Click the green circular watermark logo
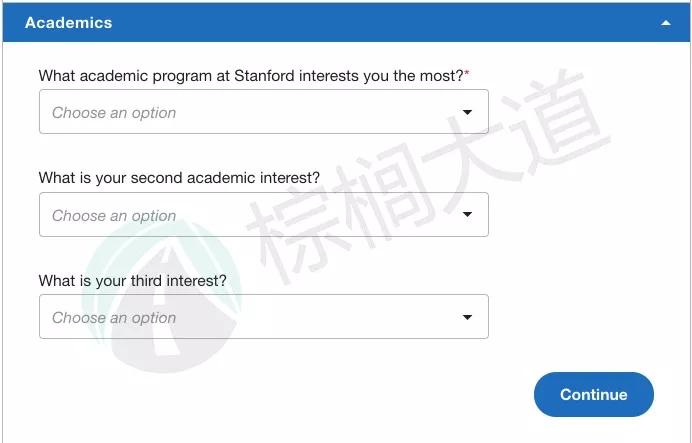Viewport: 692px width, 443px height. point(150,290)
